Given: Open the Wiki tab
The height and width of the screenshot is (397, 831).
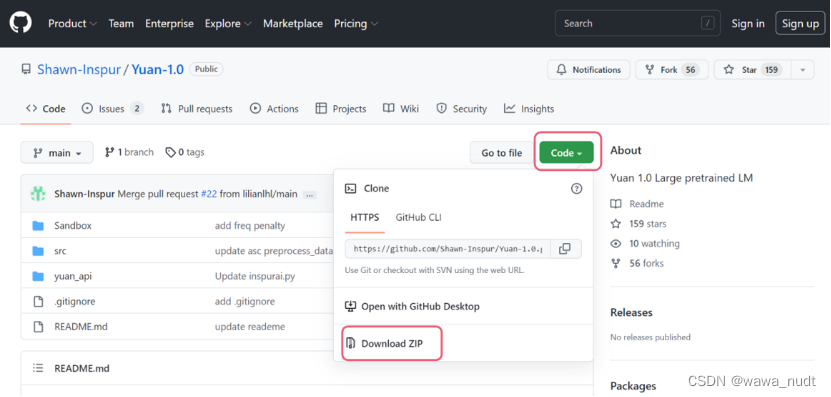Looking at the screenshot, I should tap(401, 109).
